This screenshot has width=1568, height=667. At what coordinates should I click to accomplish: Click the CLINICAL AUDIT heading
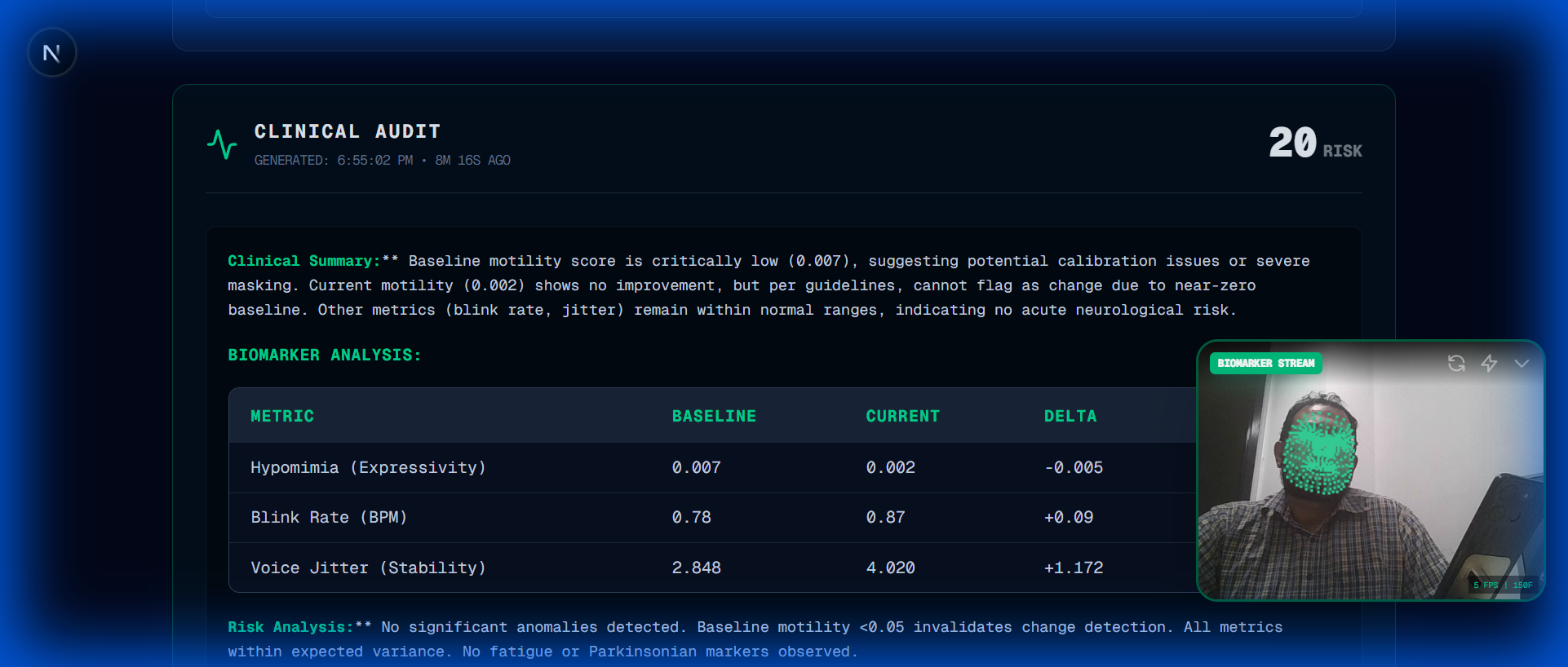click(x=348, y=131)
